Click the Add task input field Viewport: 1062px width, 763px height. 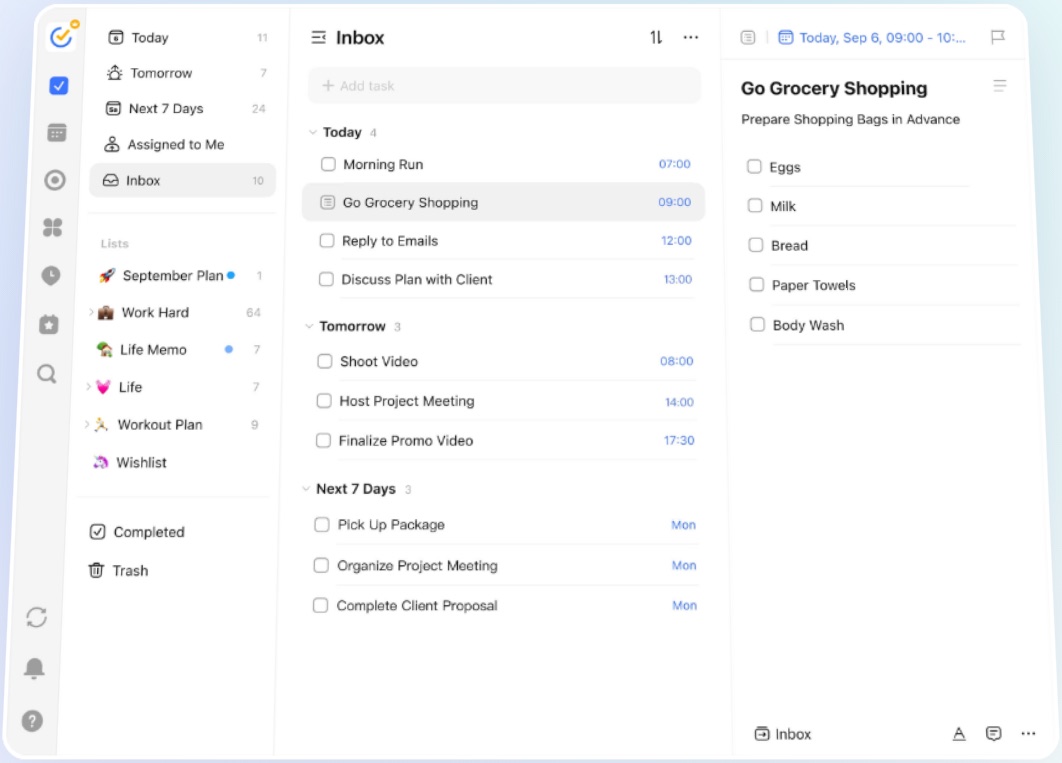tap(505, 85)
